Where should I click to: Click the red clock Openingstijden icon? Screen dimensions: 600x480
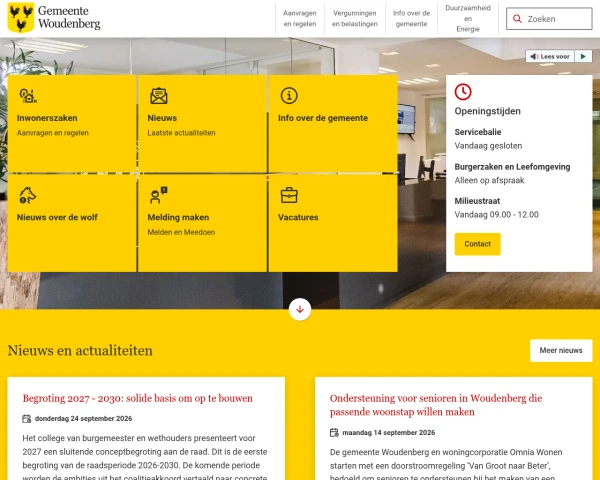coord(463,92)
